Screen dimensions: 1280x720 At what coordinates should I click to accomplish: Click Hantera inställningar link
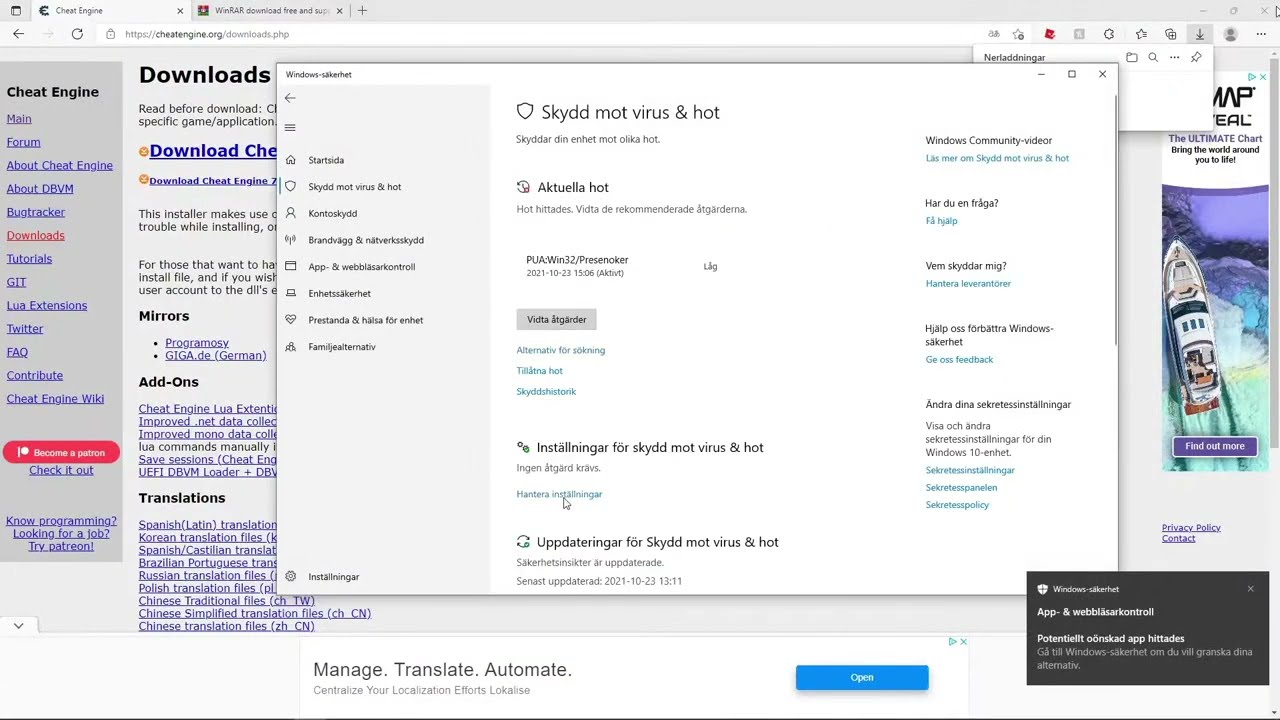(559, 494)
